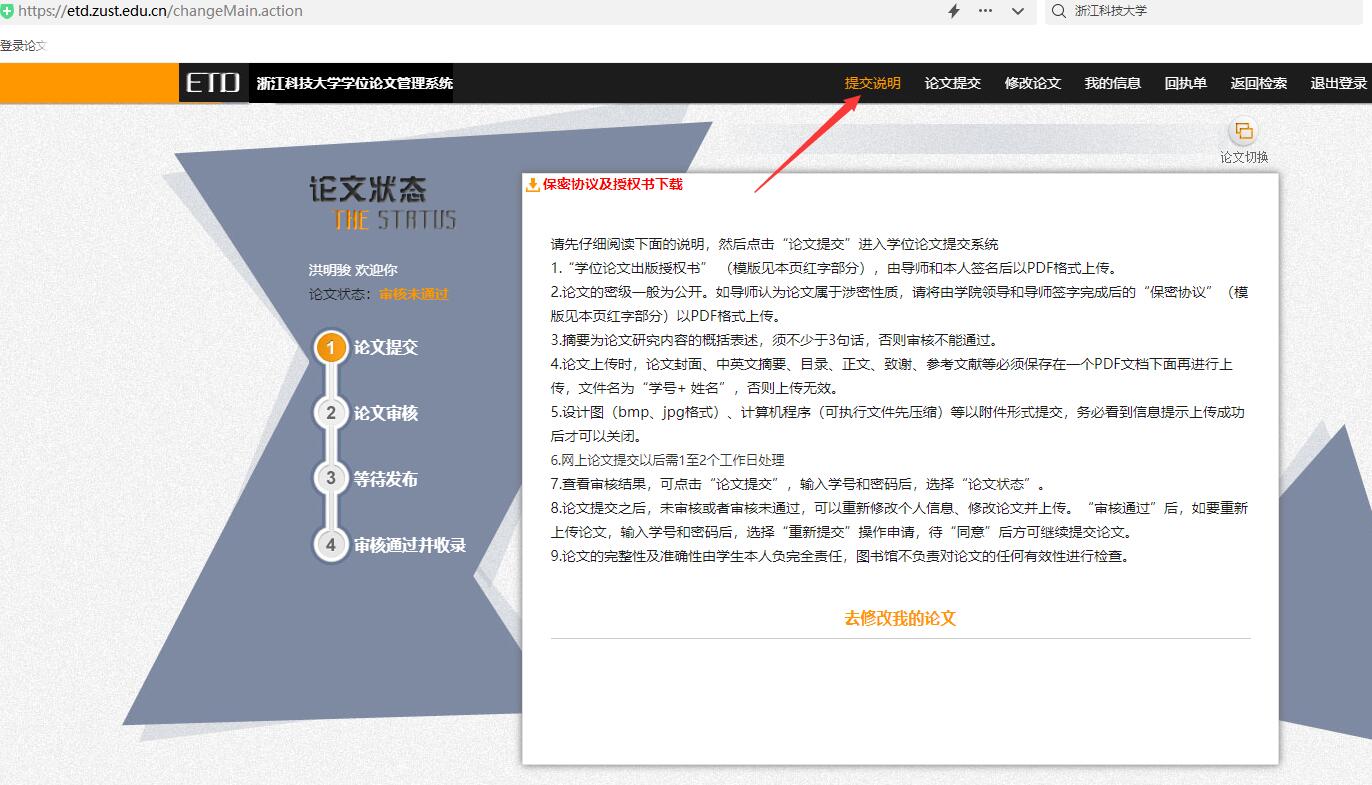Open the browser three-dots more menu
Image resolution: width=1372 pixels, height=785 pixels.
click(x=985, y=11)
